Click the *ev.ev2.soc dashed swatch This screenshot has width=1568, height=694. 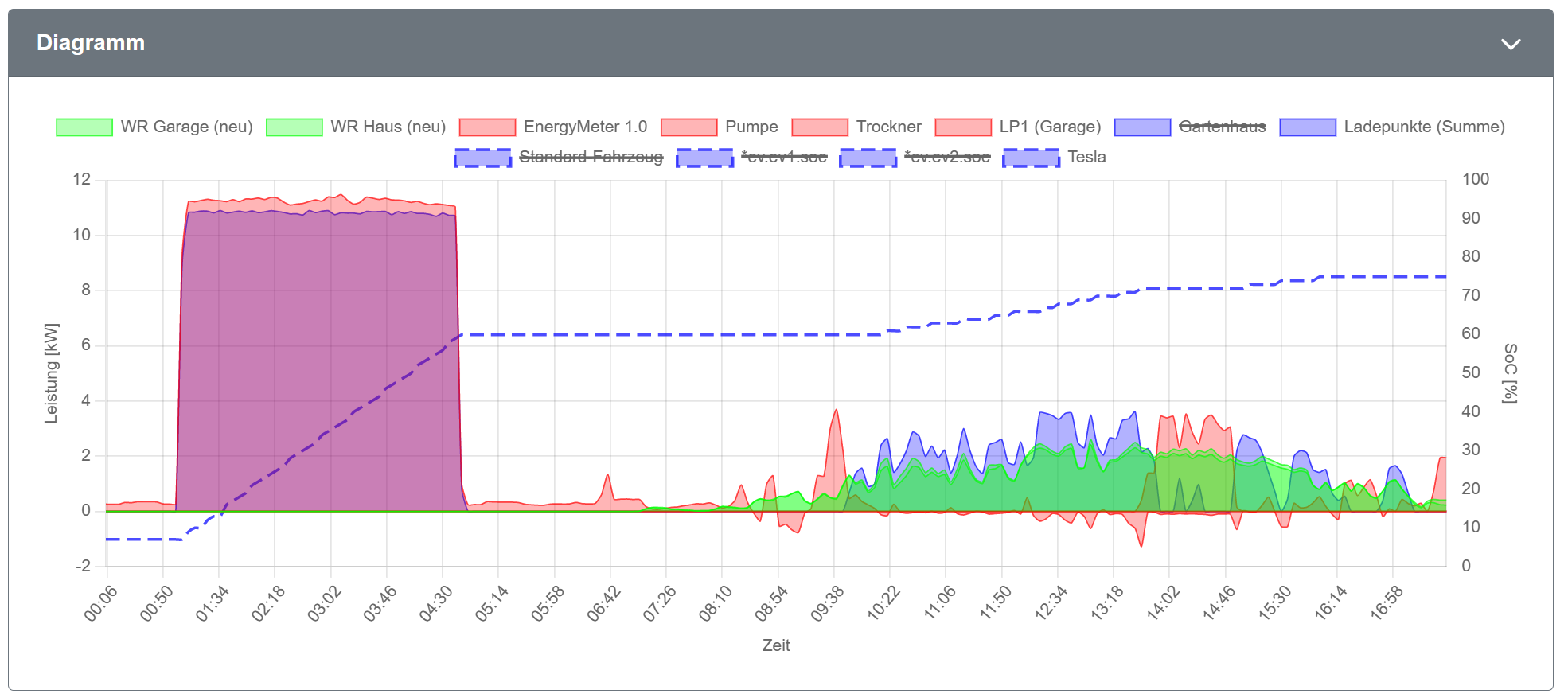point(868,158)
